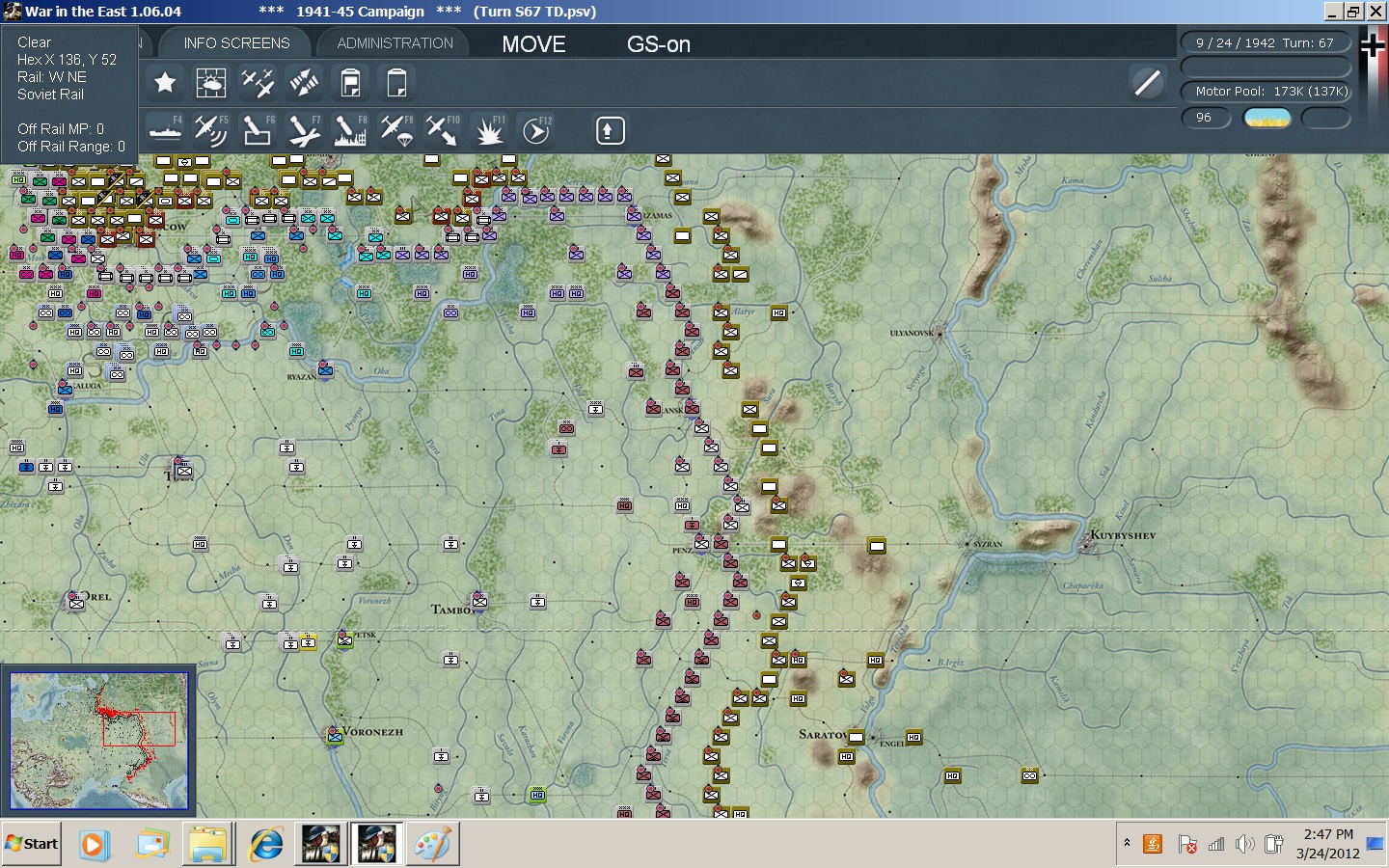Open Paint from the taskbar
The width and height of the screenshot is (1389, 868).
(433, 845)
